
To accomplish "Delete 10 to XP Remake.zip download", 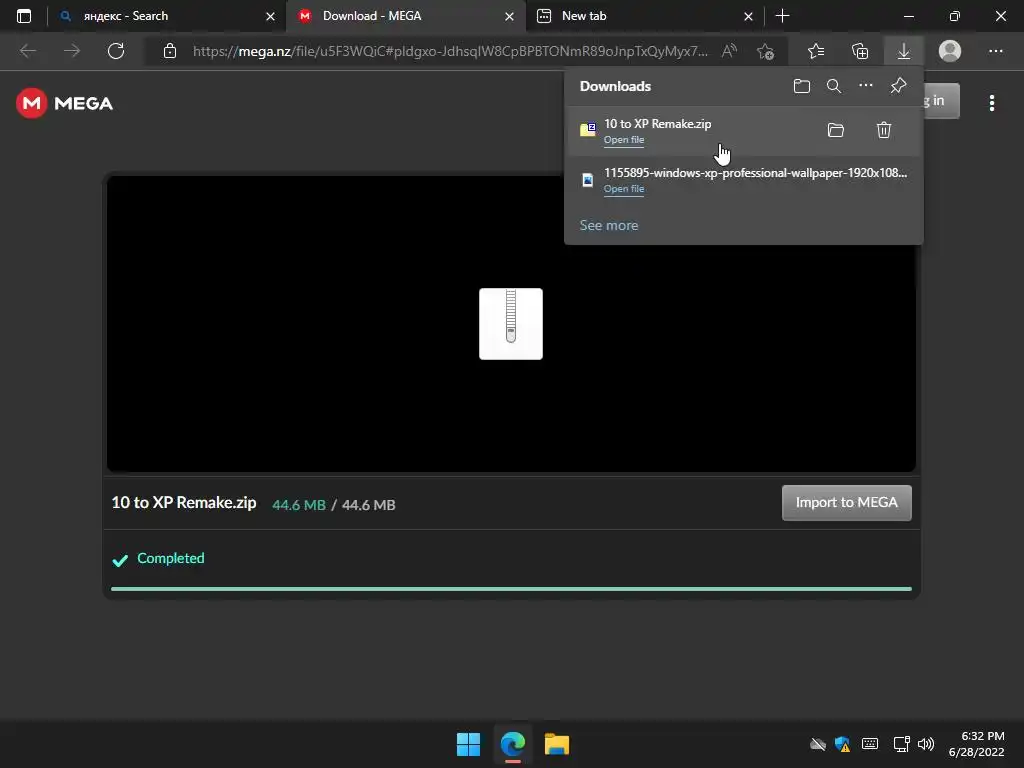I will click(x=884, y=130).
